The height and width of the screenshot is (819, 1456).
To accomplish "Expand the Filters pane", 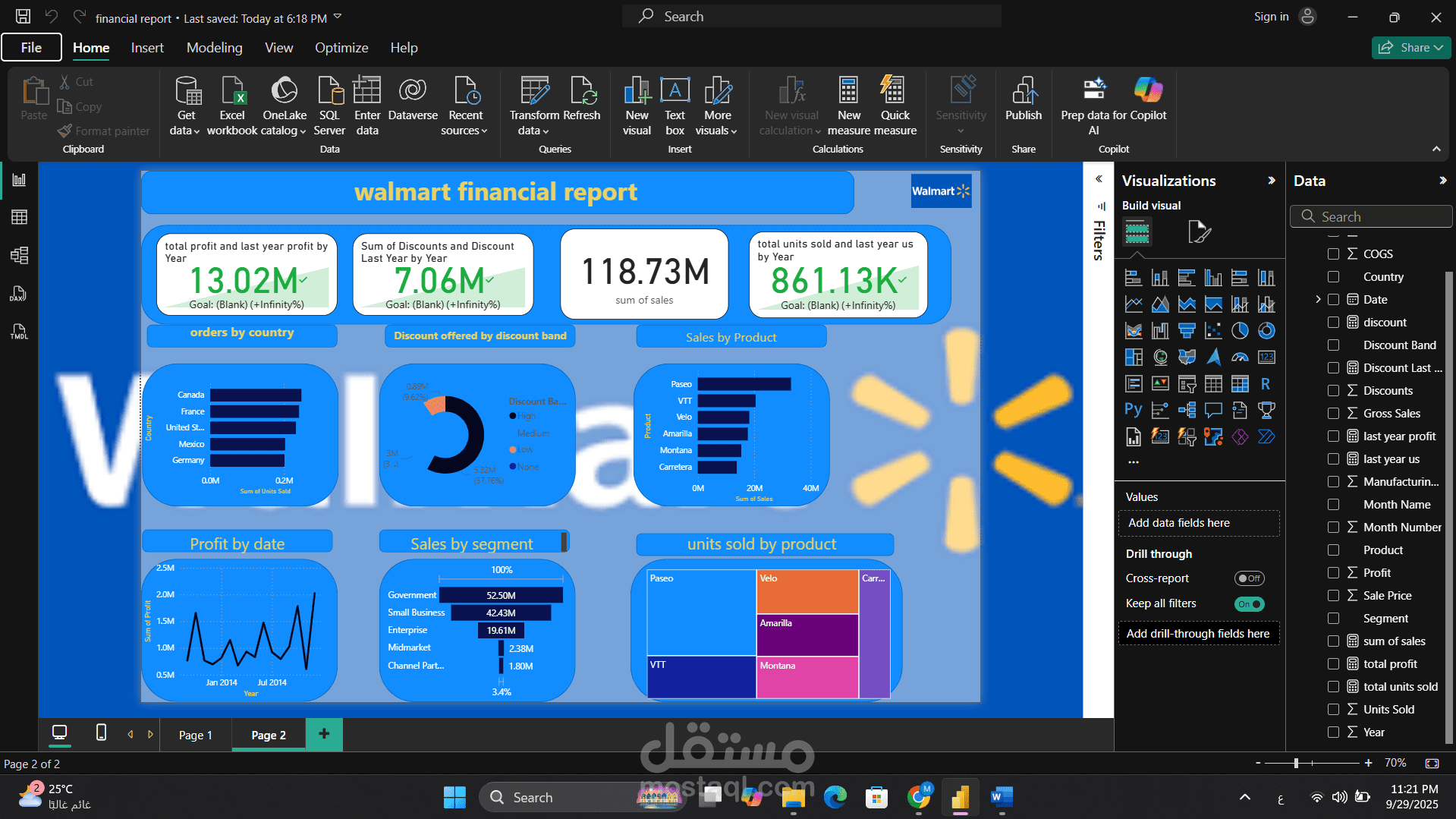I will [1099, 179].
